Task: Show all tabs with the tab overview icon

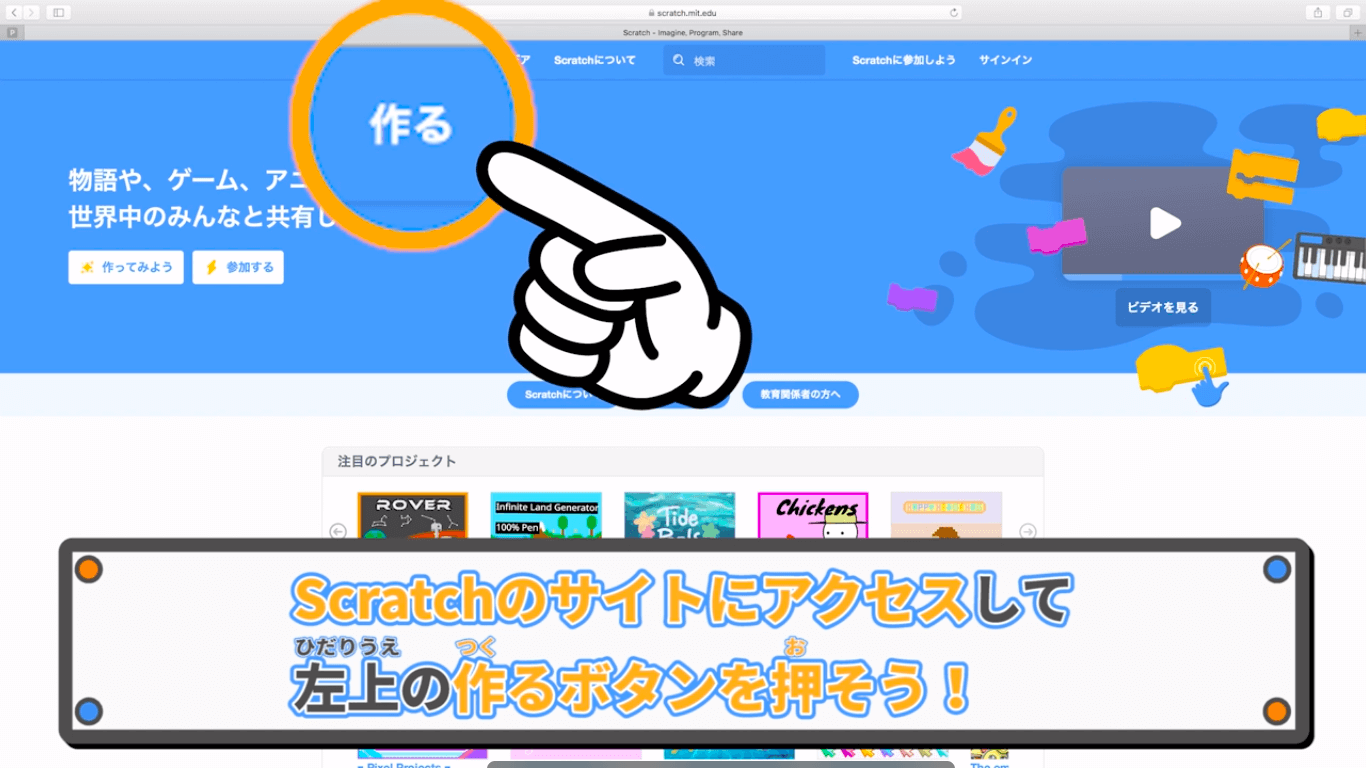Action: pos(1347,12)
